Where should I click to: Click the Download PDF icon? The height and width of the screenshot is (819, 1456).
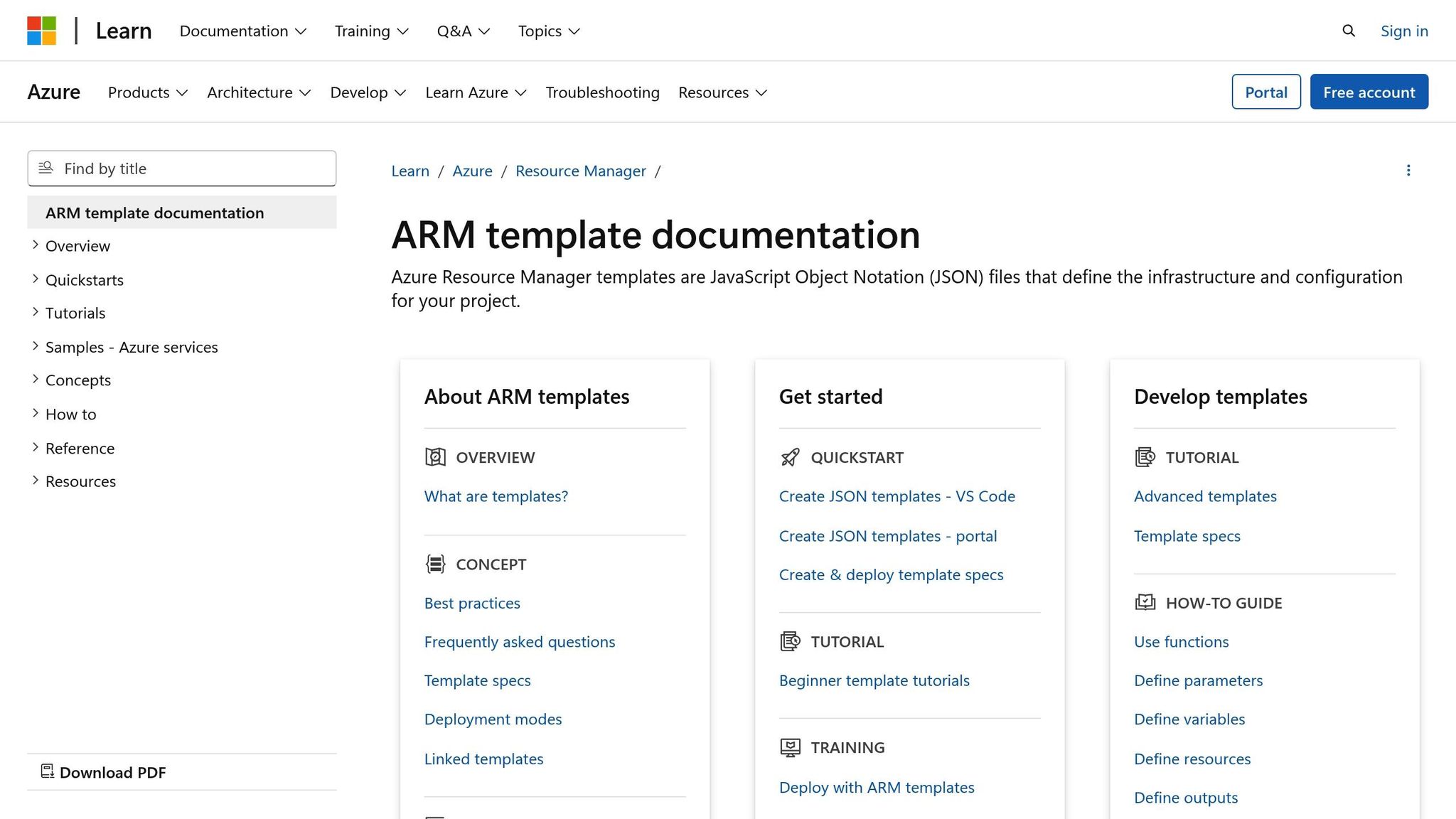point(48,771)
